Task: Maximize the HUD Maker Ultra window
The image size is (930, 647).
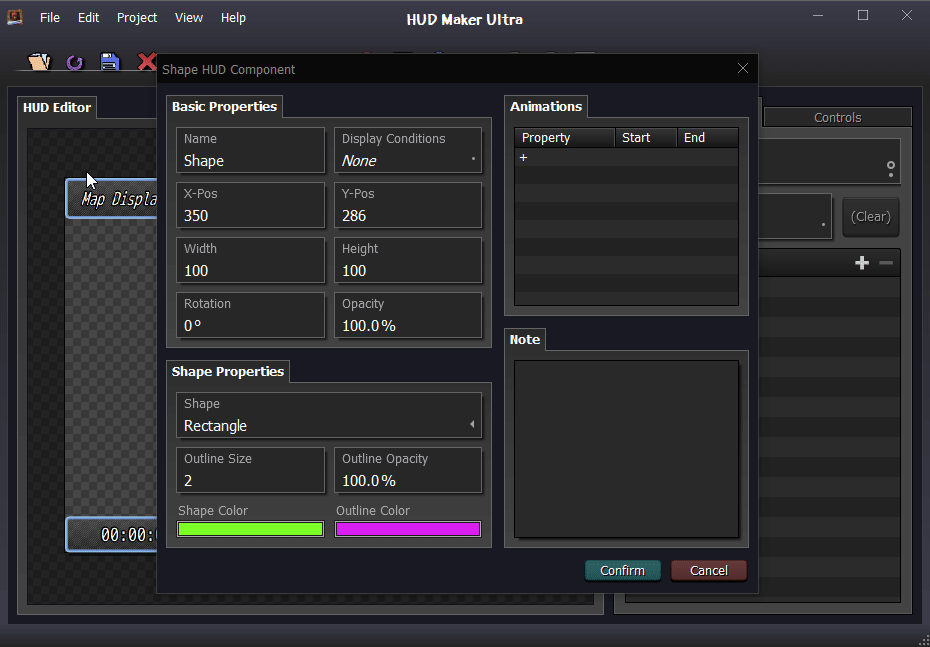Action: tap(863, 15)
